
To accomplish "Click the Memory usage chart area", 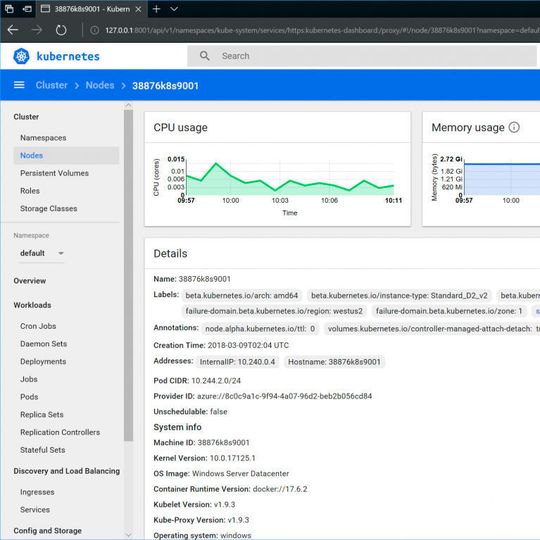I will coord(502,178).
